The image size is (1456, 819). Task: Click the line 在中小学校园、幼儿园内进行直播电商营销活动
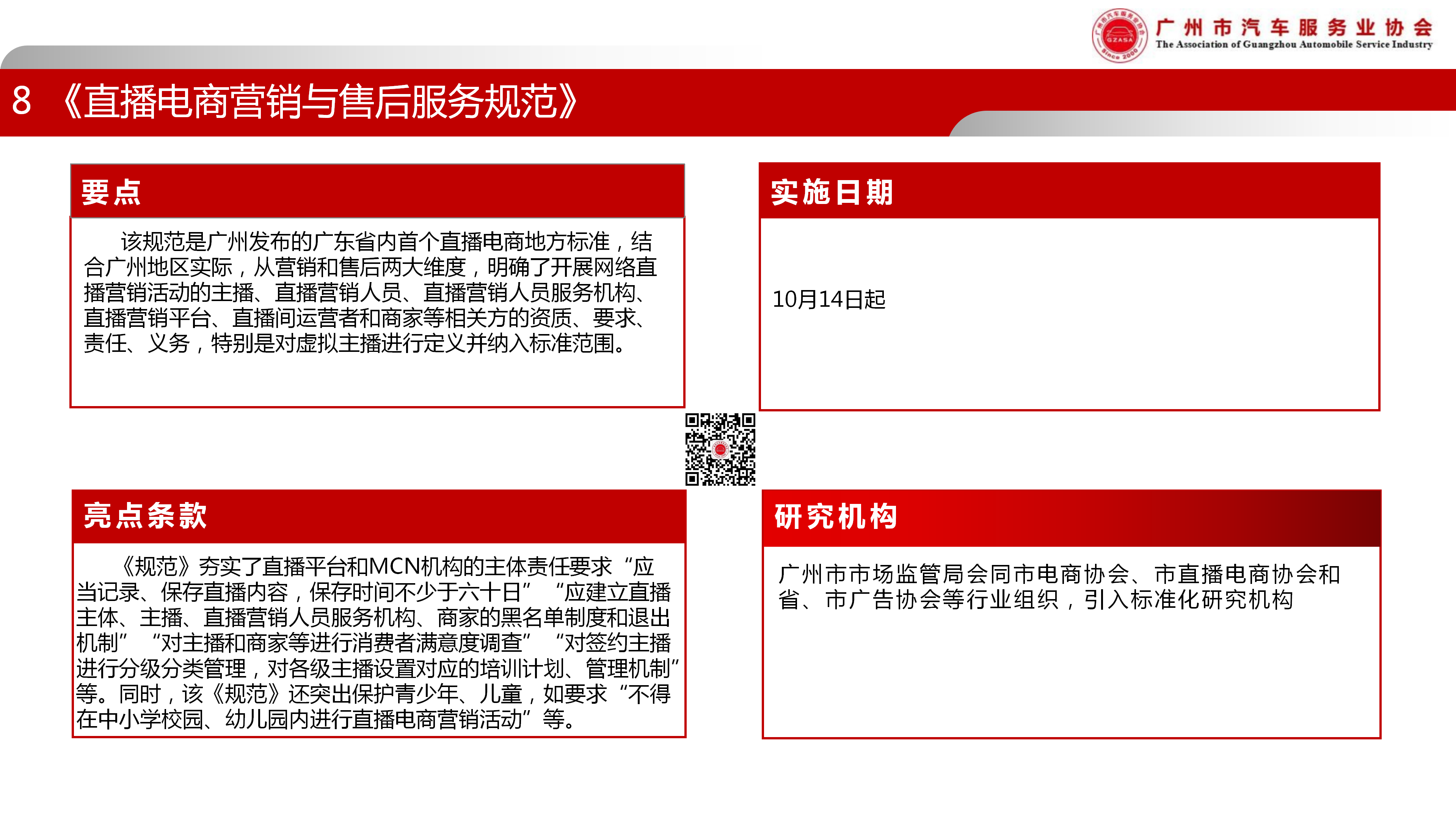click(x=326, y=720)
